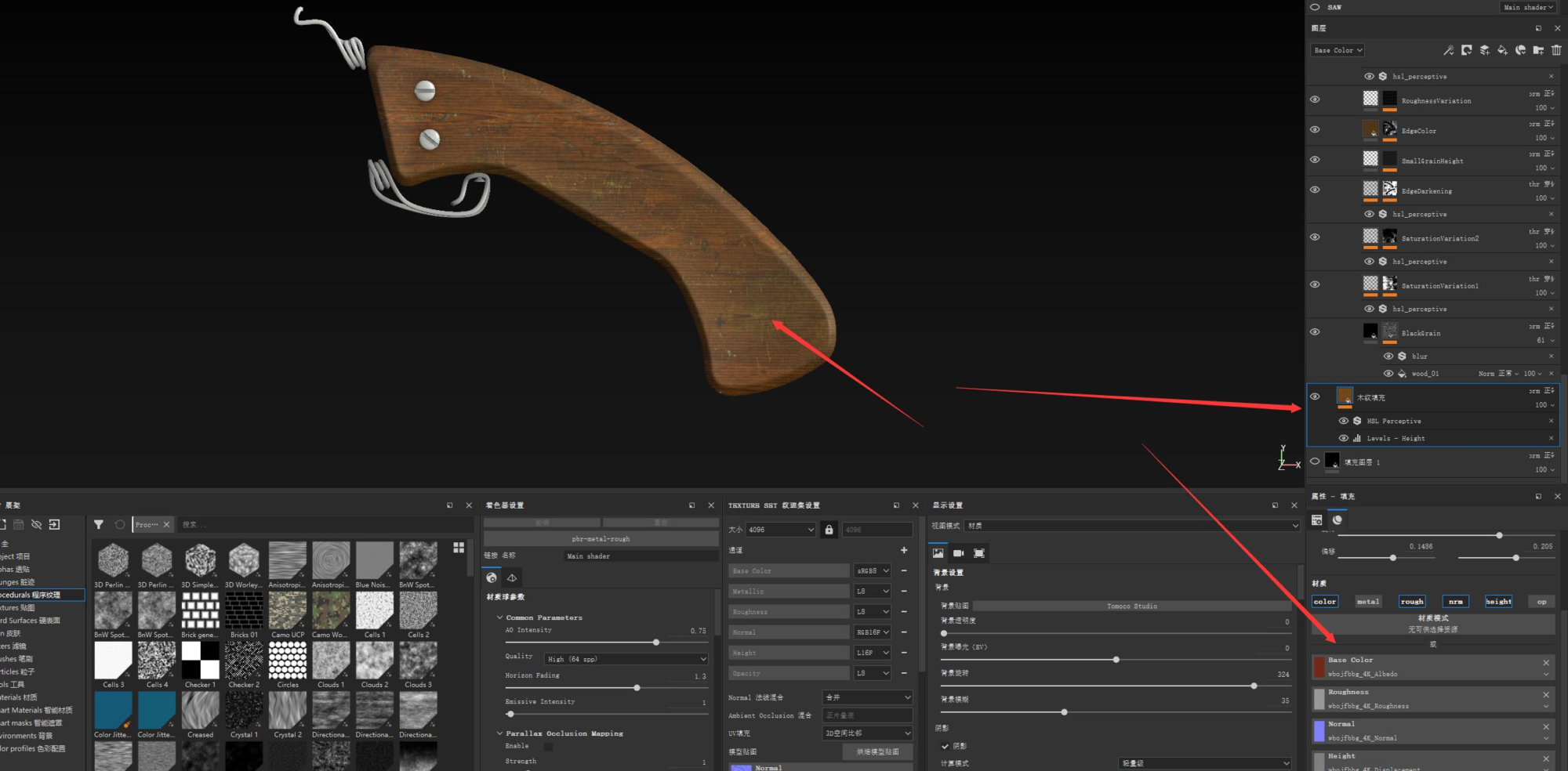This screenshot has height=771, width=1568.
Task: Lock the texture set resolution padlock
Action: (x=829, y=529)
